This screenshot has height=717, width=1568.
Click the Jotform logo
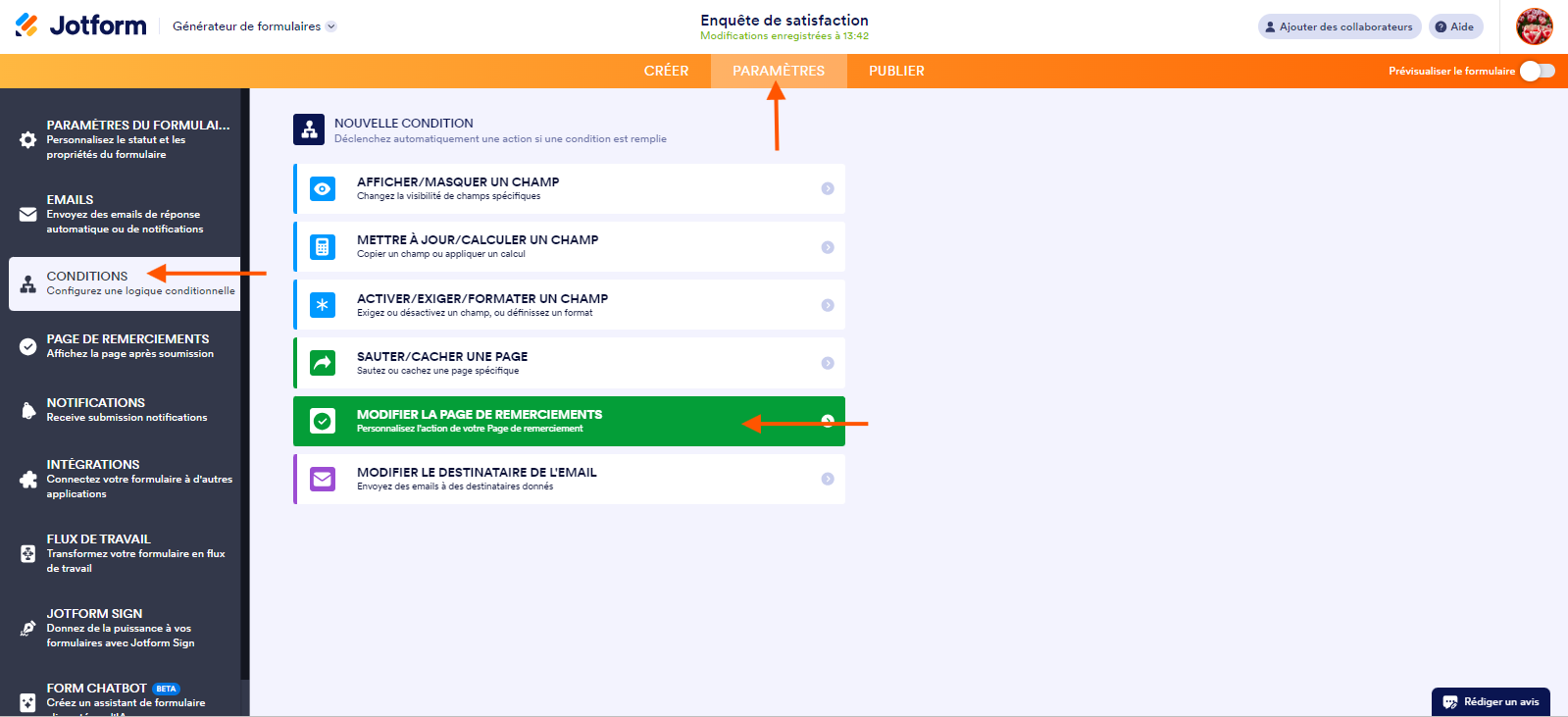80,26
